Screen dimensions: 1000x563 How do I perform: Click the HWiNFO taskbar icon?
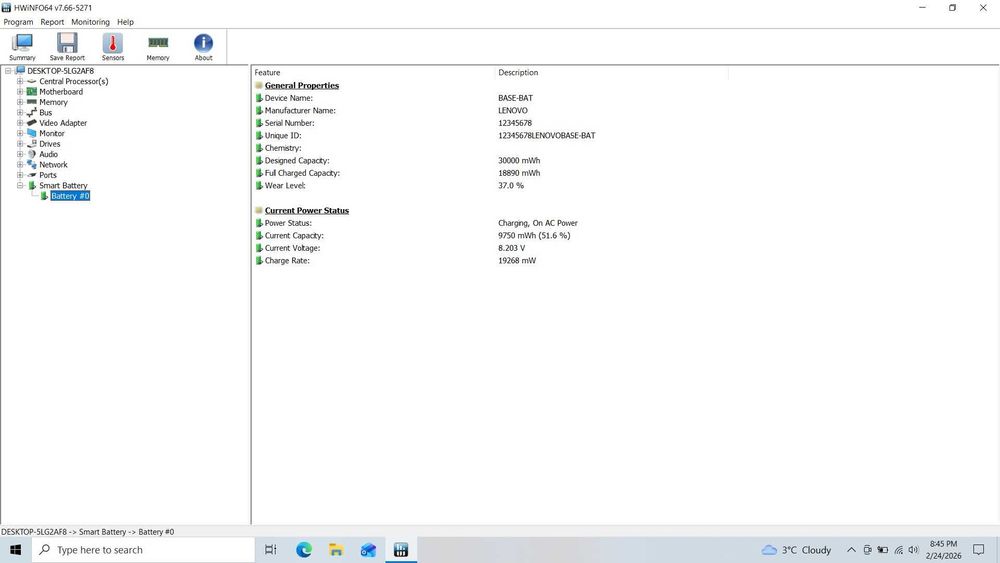(401, 550)
